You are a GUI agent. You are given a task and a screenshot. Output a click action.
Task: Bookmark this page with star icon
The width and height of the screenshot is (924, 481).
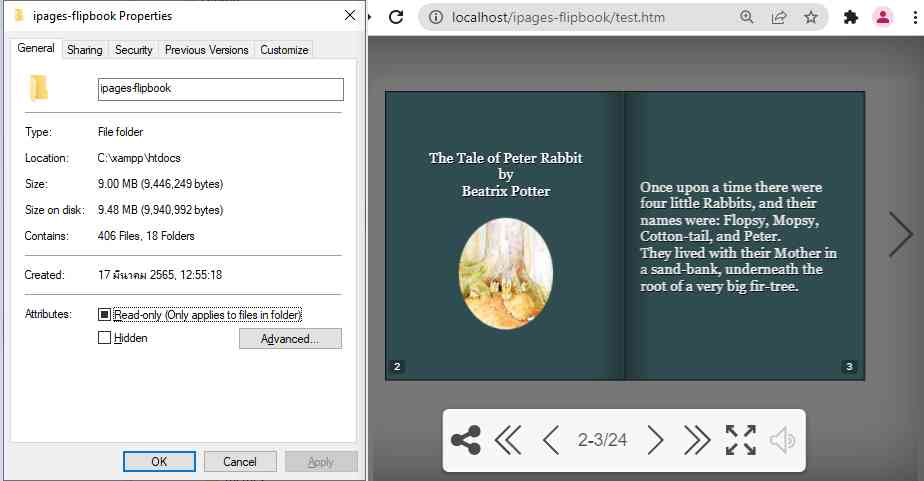tap(811, 17)
